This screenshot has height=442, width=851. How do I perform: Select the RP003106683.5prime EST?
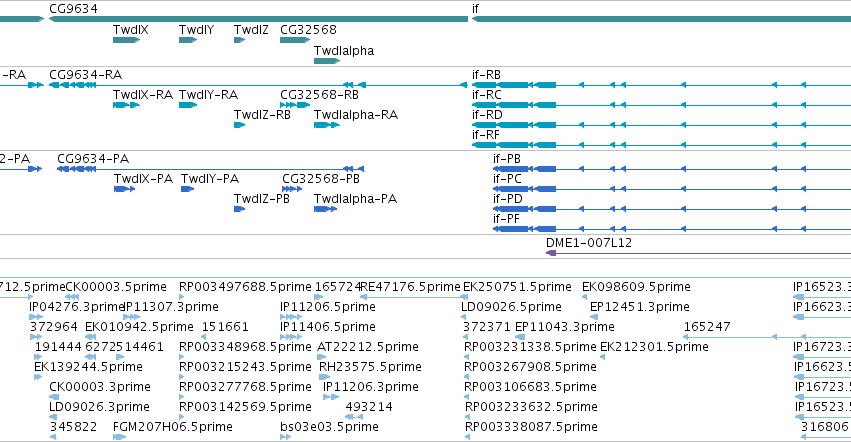click(467, 397)
